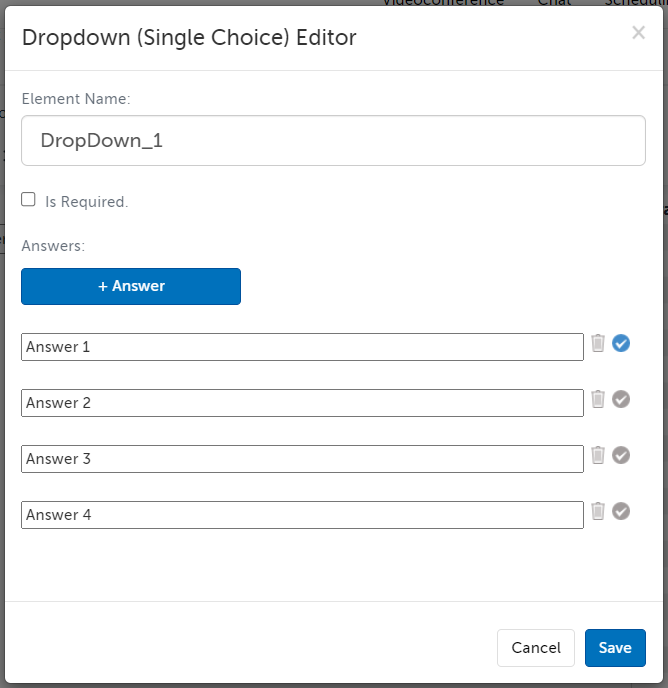The height and width of the screenshot is (688, 668).
Task: Click the blue checkmark next to Answer 1
Action: tap(621, 344)
